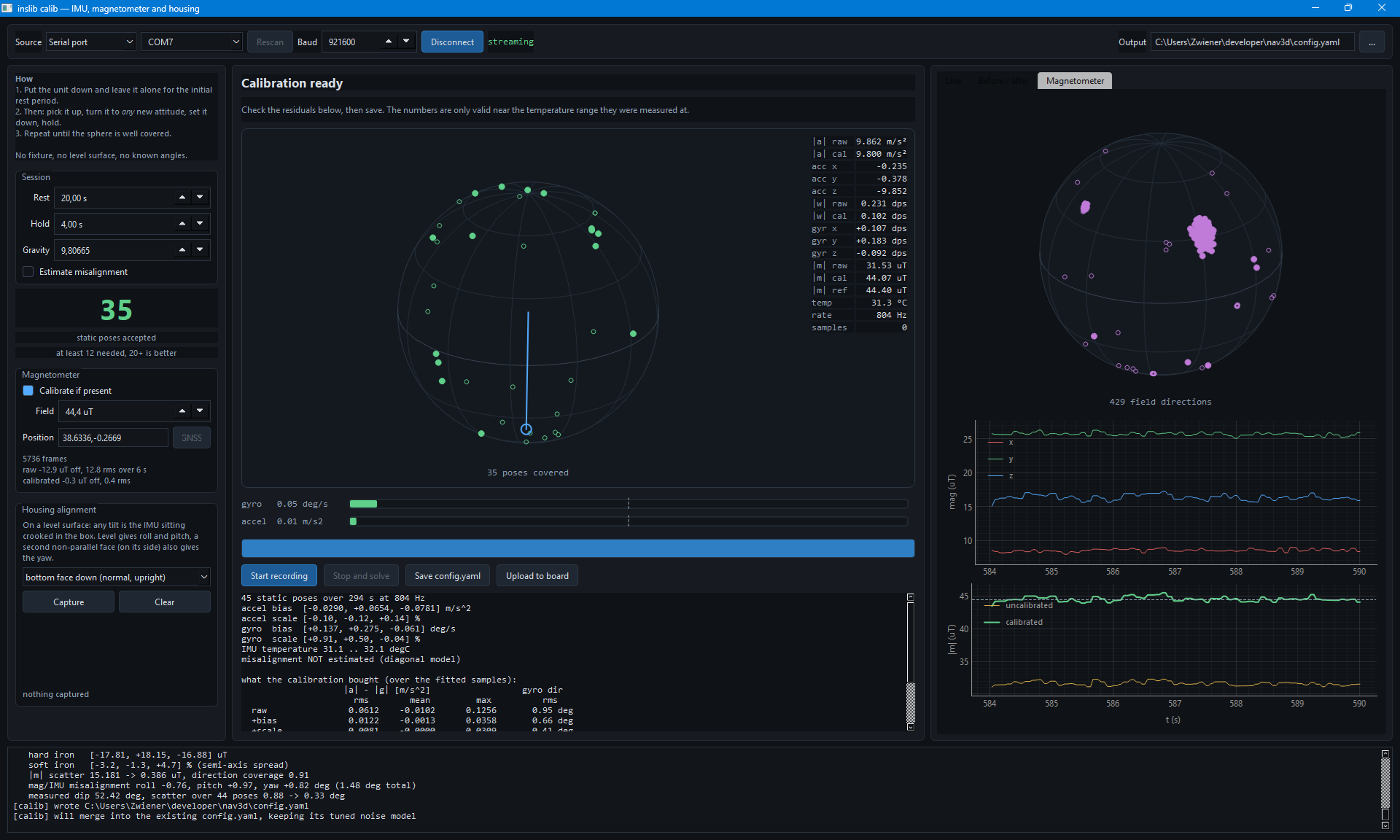The width and height of the screenshot is (1400, 840).
Task: Click the accel motion level bar
Action: (629, 521)
